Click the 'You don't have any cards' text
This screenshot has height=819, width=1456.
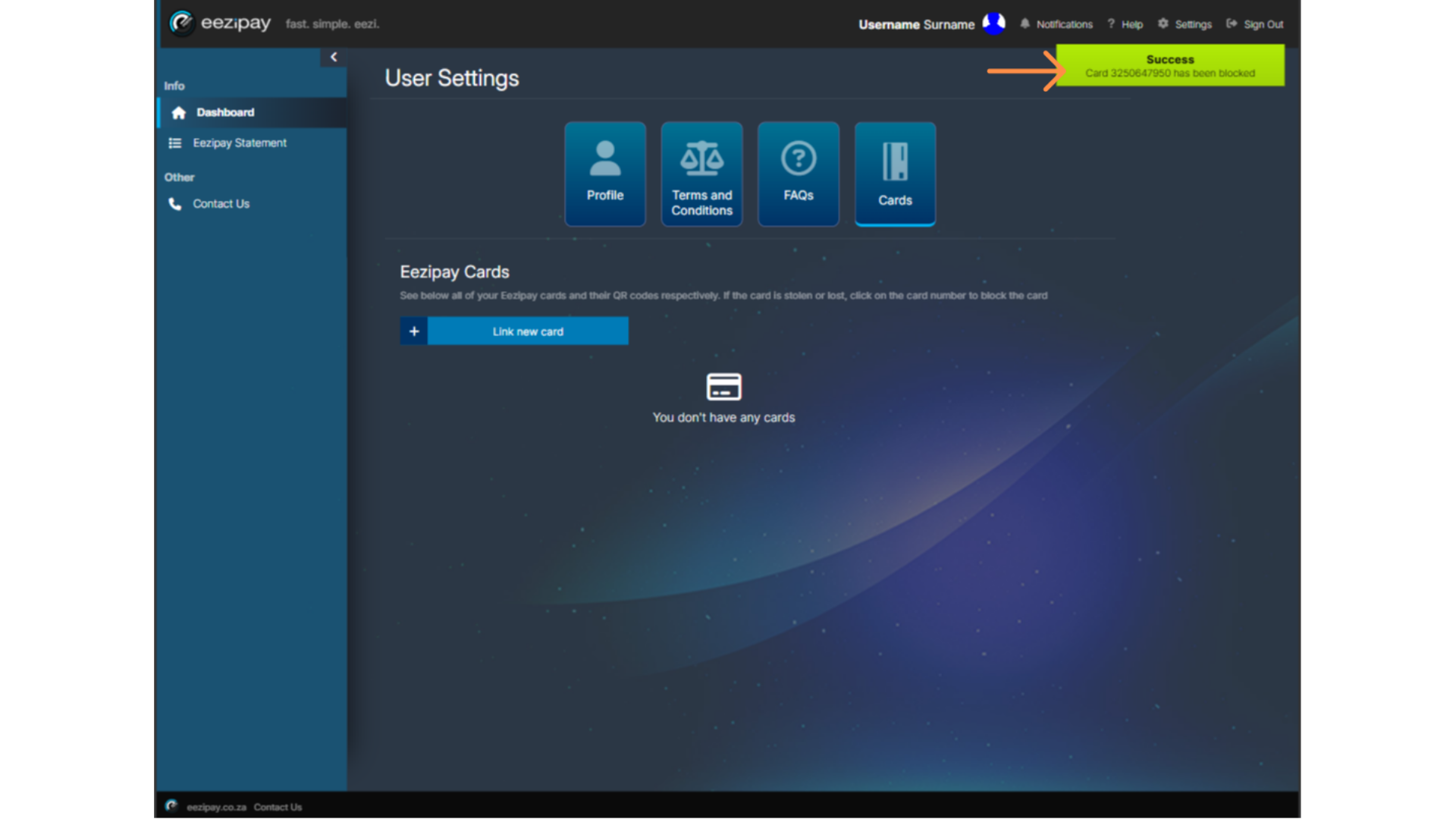[x=723, y=418]
